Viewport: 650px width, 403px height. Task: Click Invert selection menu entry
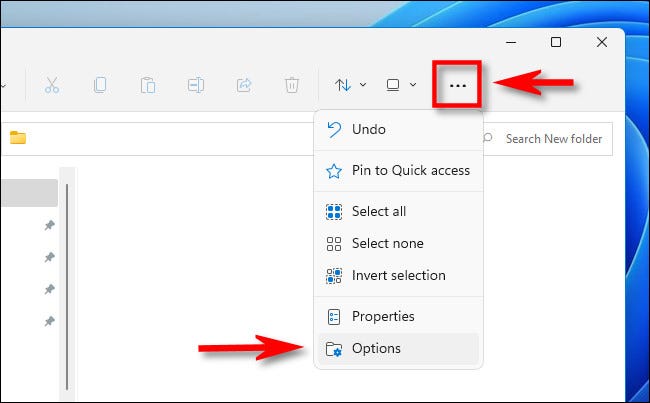(398, 275)
